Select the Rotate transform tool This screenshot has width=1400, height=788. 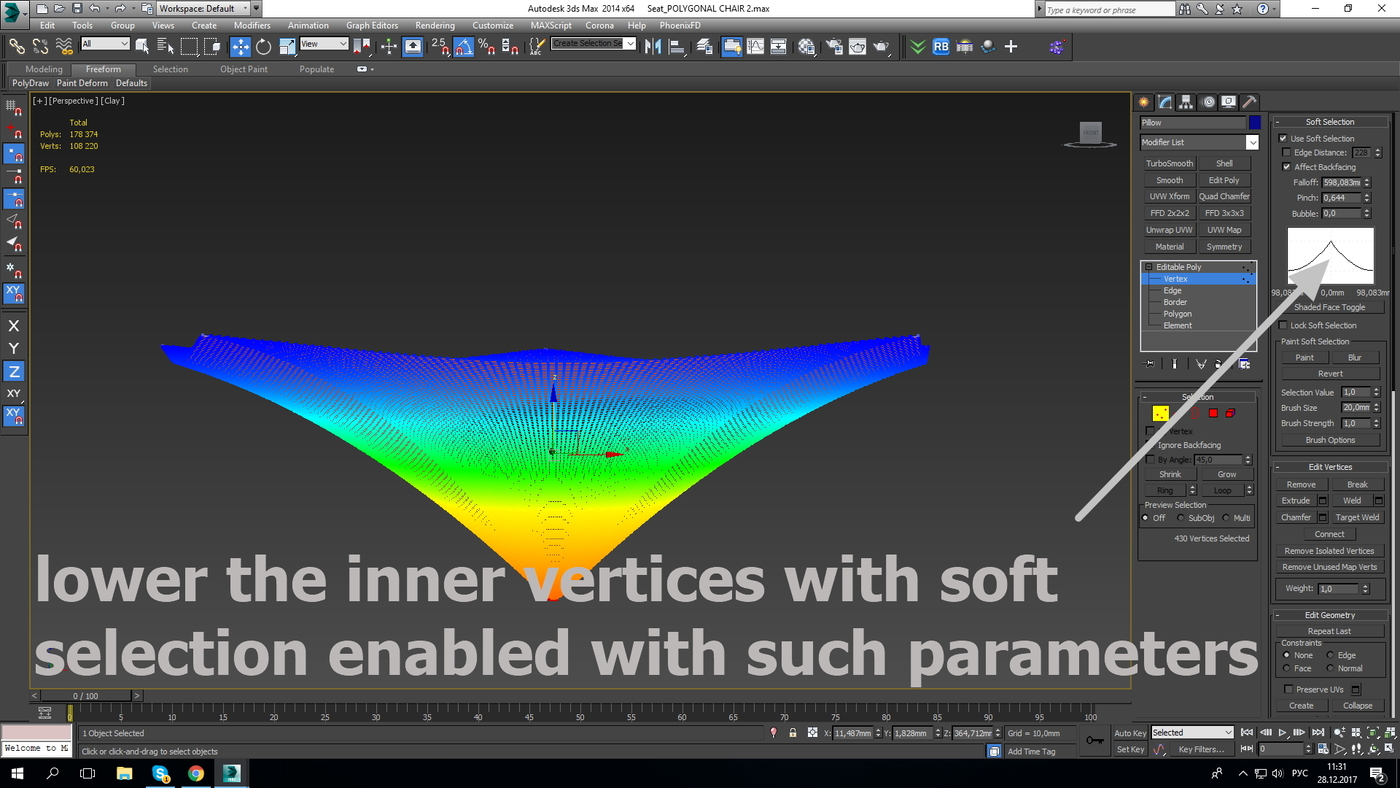[264, 46]
